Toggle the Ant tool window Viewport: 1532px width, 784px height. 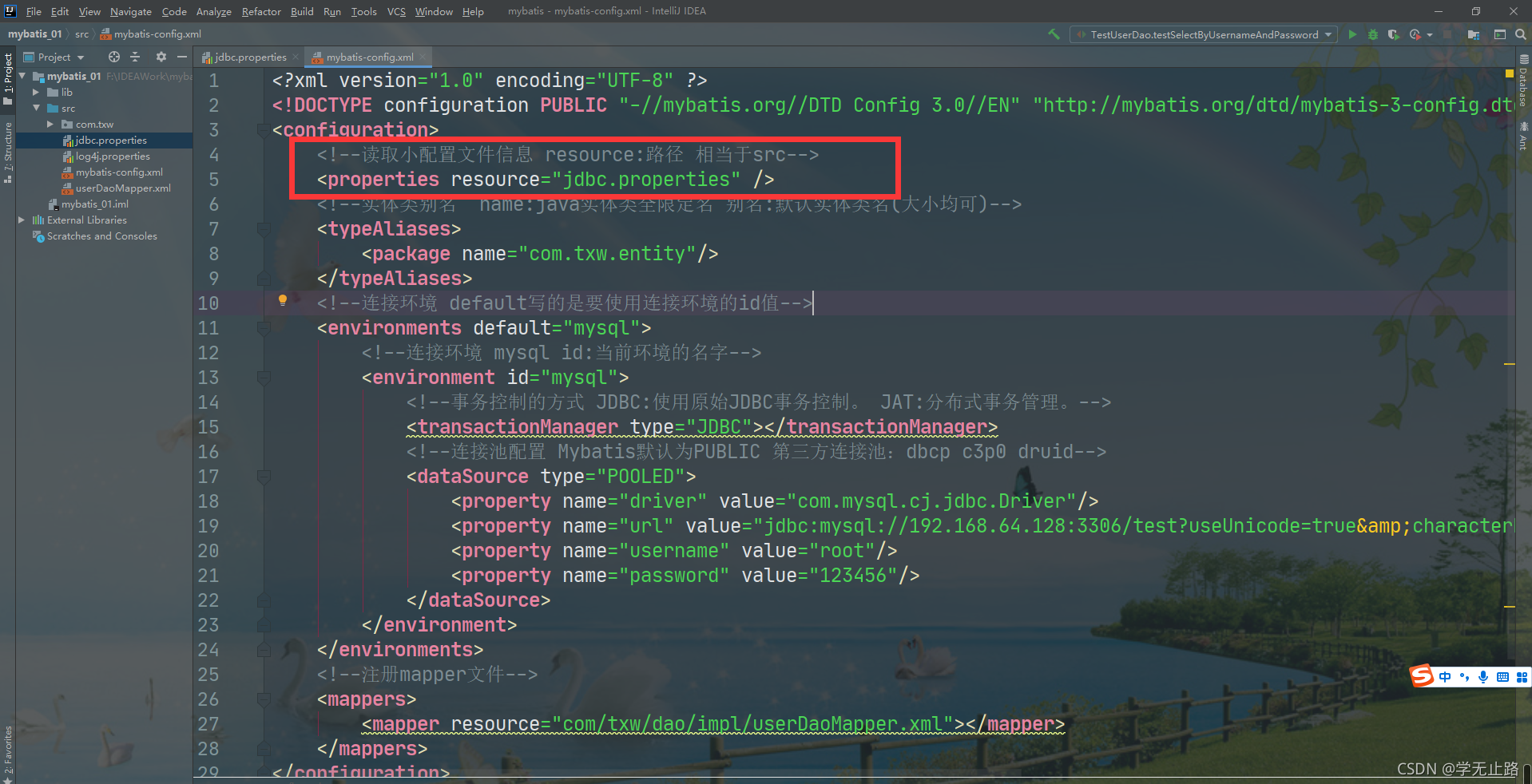1523,136
